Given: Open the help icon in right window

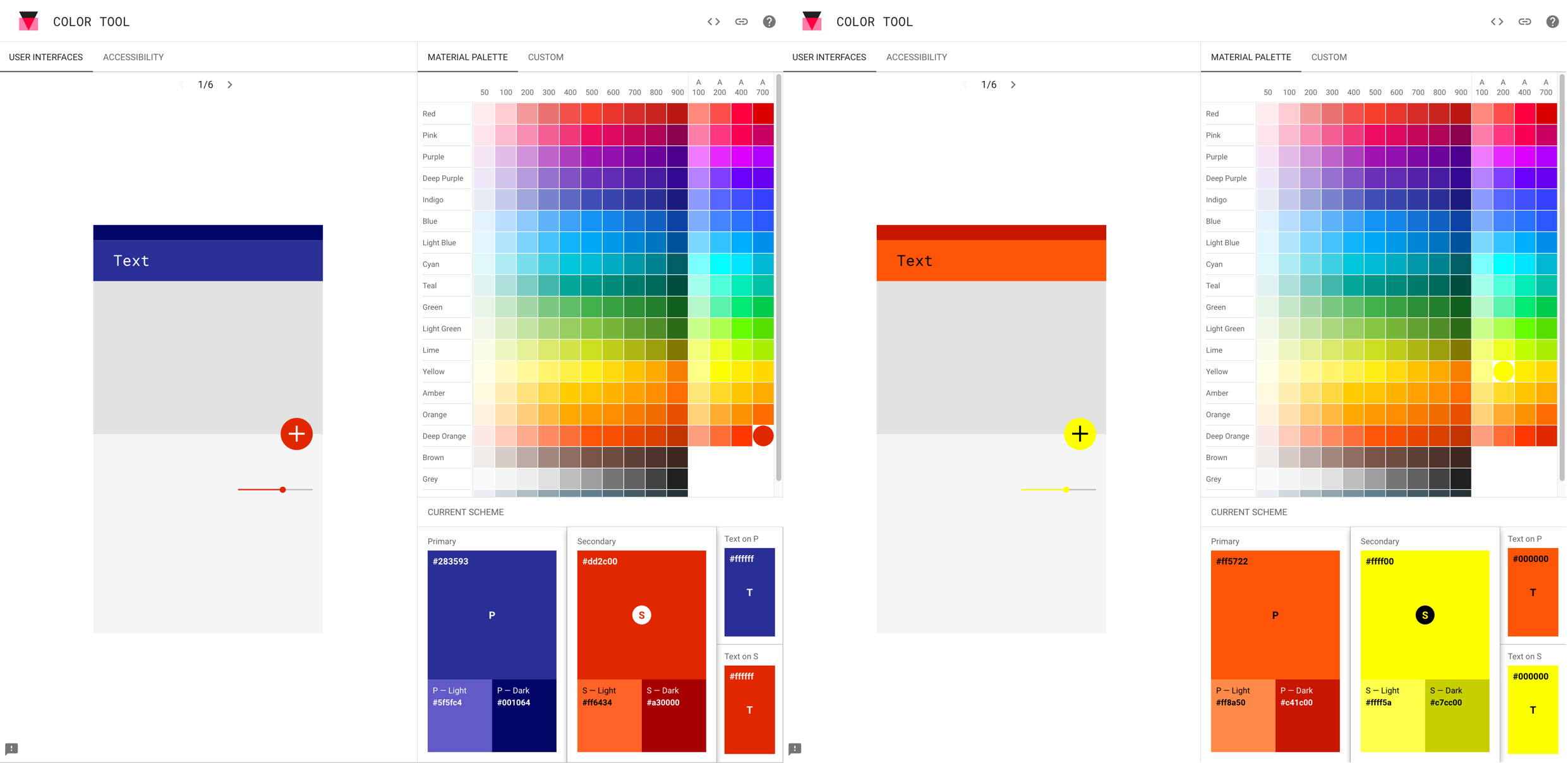Looking at the screenshot, I should coord(1553,21).
